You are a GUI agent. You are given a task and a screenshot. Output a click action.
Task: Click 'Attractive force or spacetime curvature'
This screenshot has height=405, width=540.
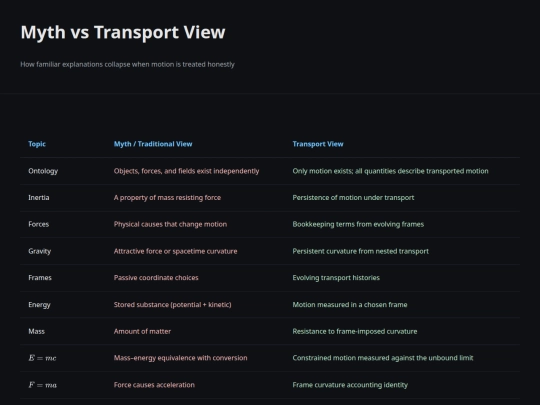click(x=175, y=251)
